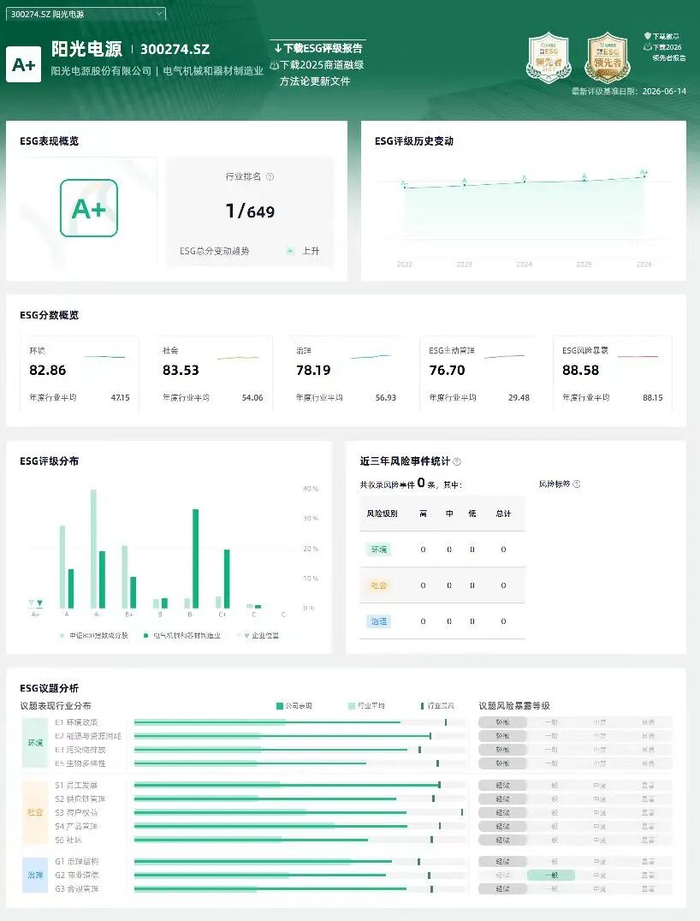
Task: Click the shield download link above 下载2026
Action: click(662, 36)
